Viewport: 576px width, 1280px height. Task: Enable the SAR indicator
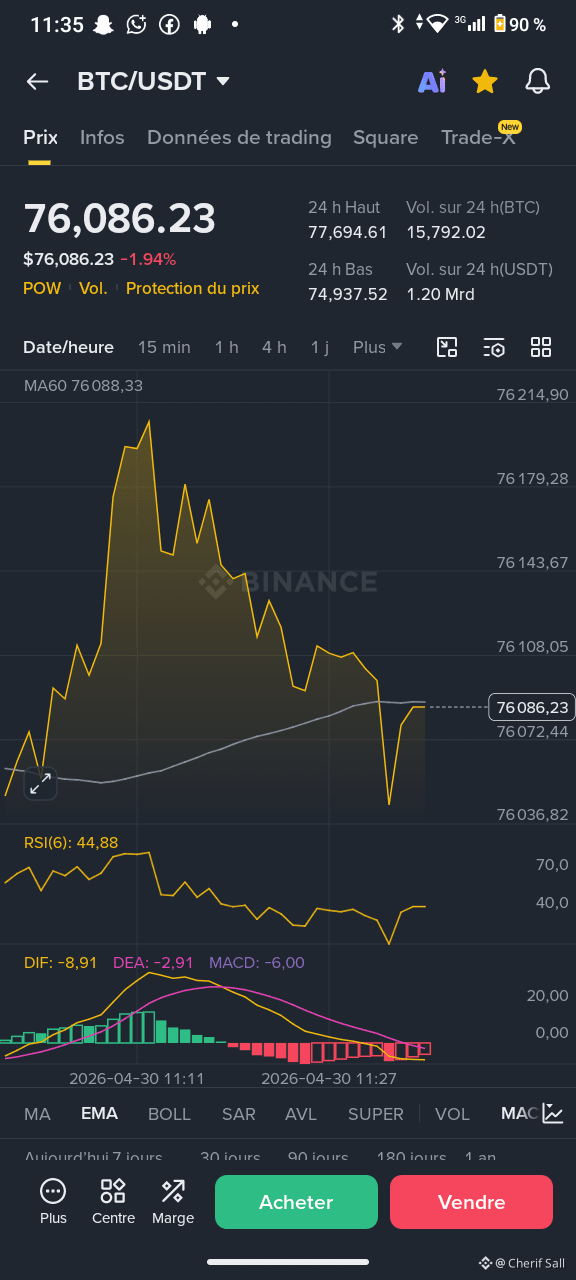click(x=238, y=1114)
